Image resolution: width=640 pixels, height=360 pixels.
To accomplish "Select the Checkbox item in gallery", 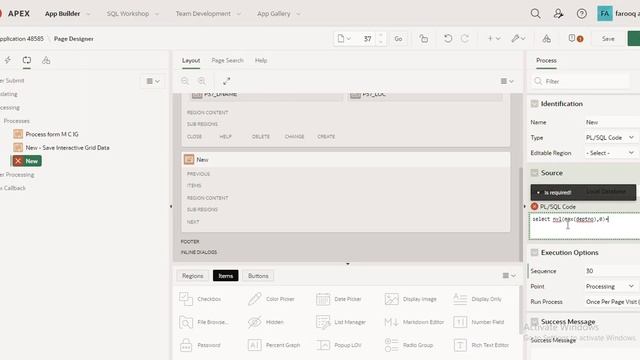I will click(x=200, y=299).
